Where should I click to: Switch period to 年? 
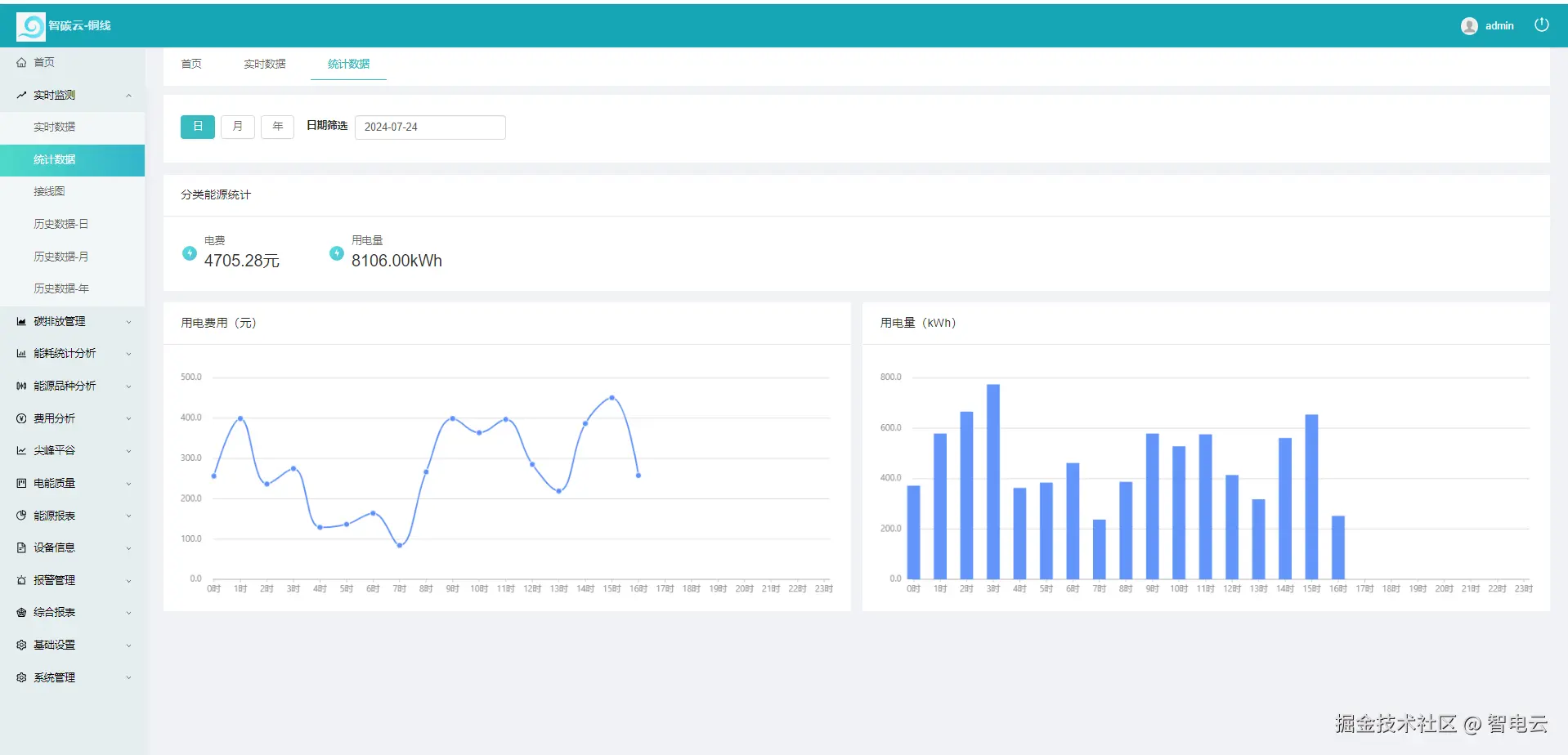tap(278, 127)
